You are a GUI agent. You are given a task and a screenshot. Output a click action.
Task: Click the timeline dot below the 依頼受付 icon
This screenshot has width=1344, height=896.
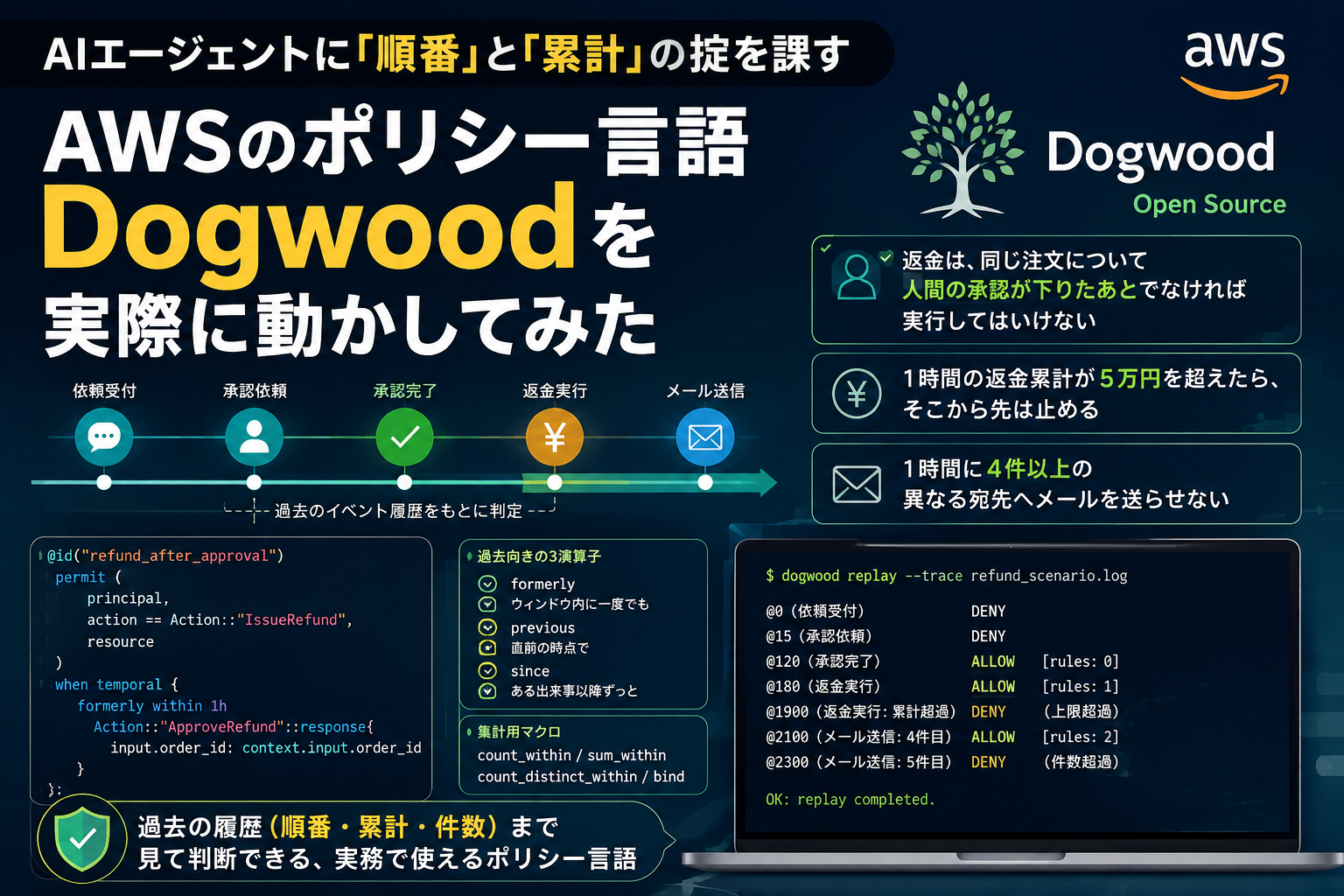(x=104, y=482)
